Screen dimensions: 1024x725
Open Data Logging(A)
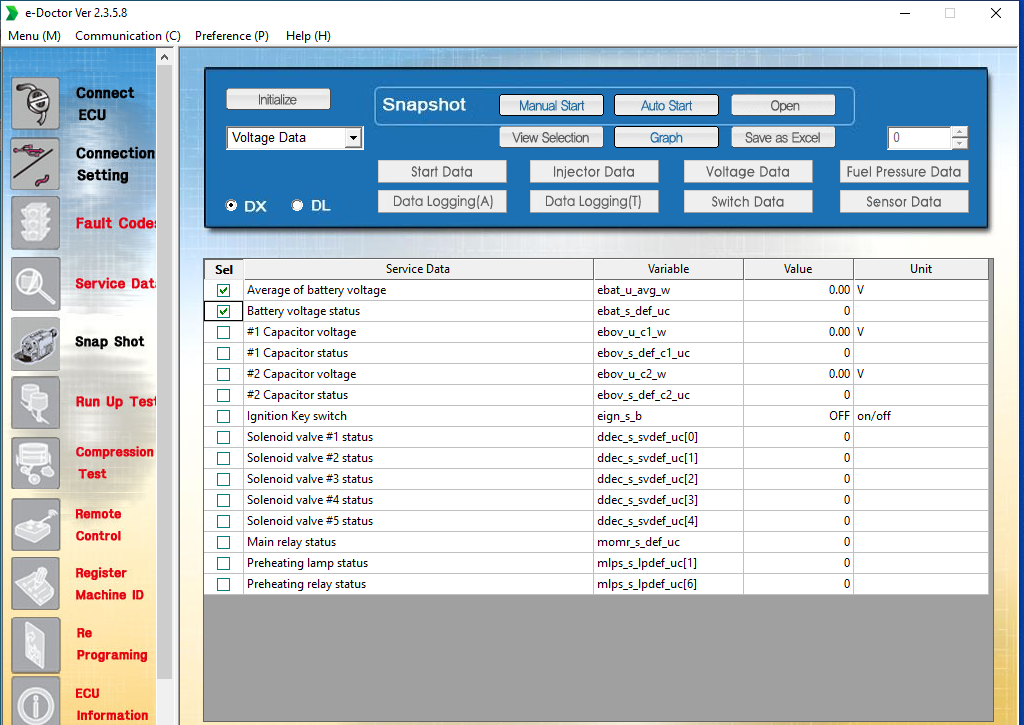[x=442, y=201]
